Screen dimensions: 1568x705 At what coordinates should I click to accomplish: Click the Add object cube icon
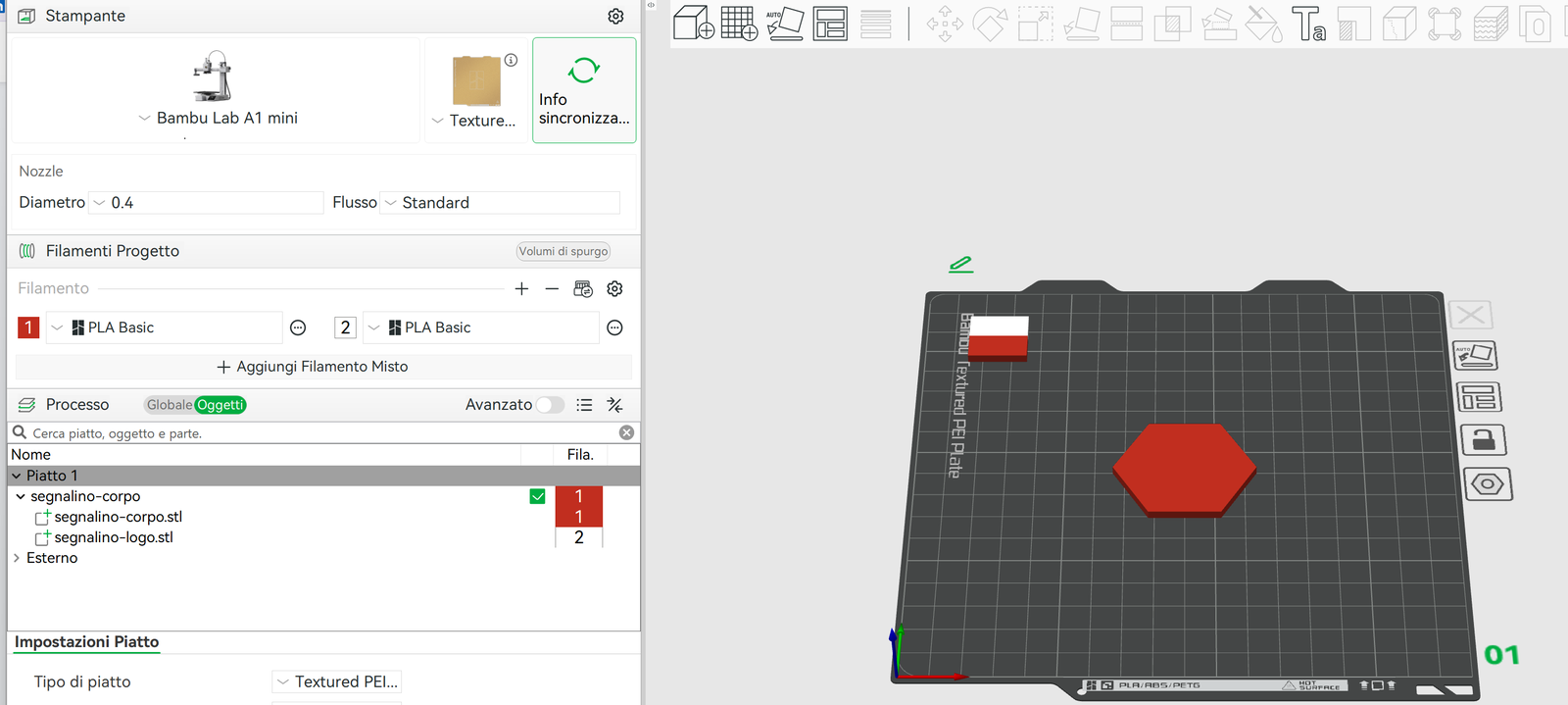coord(694,23)
